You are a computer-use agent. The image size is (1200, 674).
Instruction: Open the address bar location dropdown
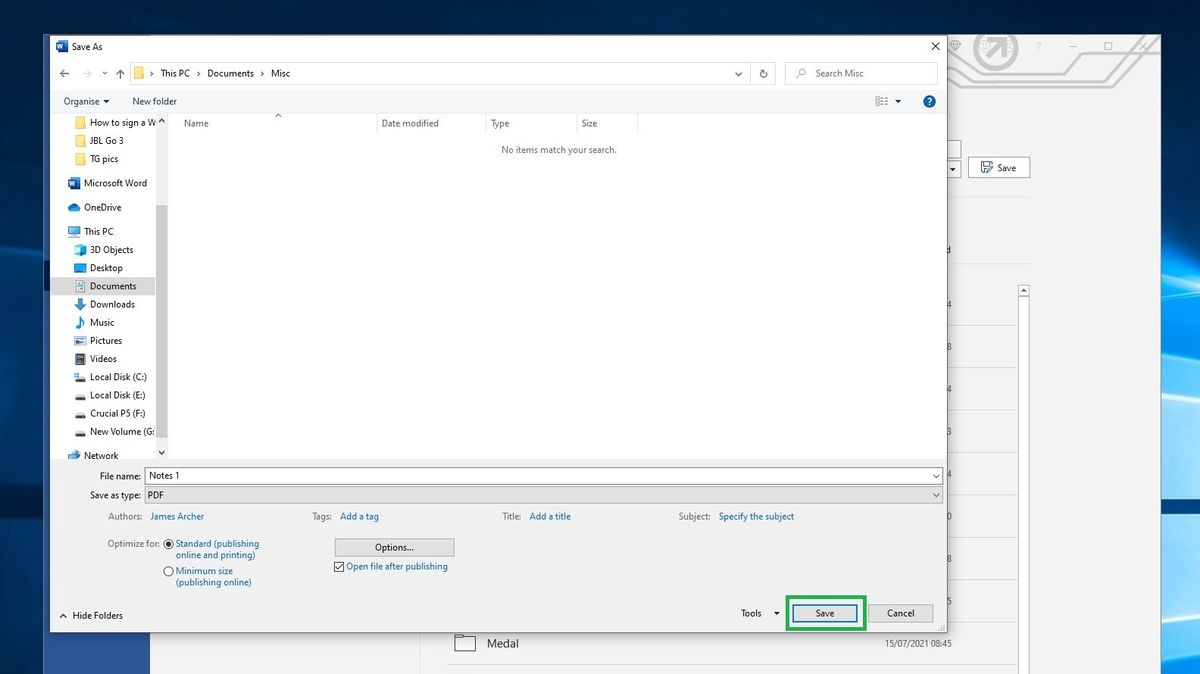point(739,73)
